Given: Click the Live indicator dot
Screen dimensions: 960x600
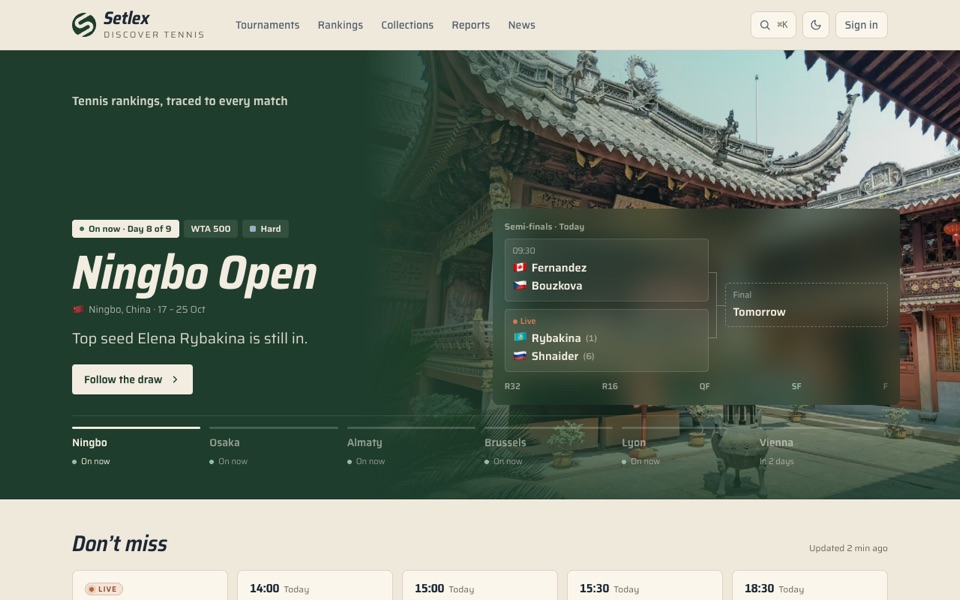Looking at the screenshot, I should pos(515,321).
